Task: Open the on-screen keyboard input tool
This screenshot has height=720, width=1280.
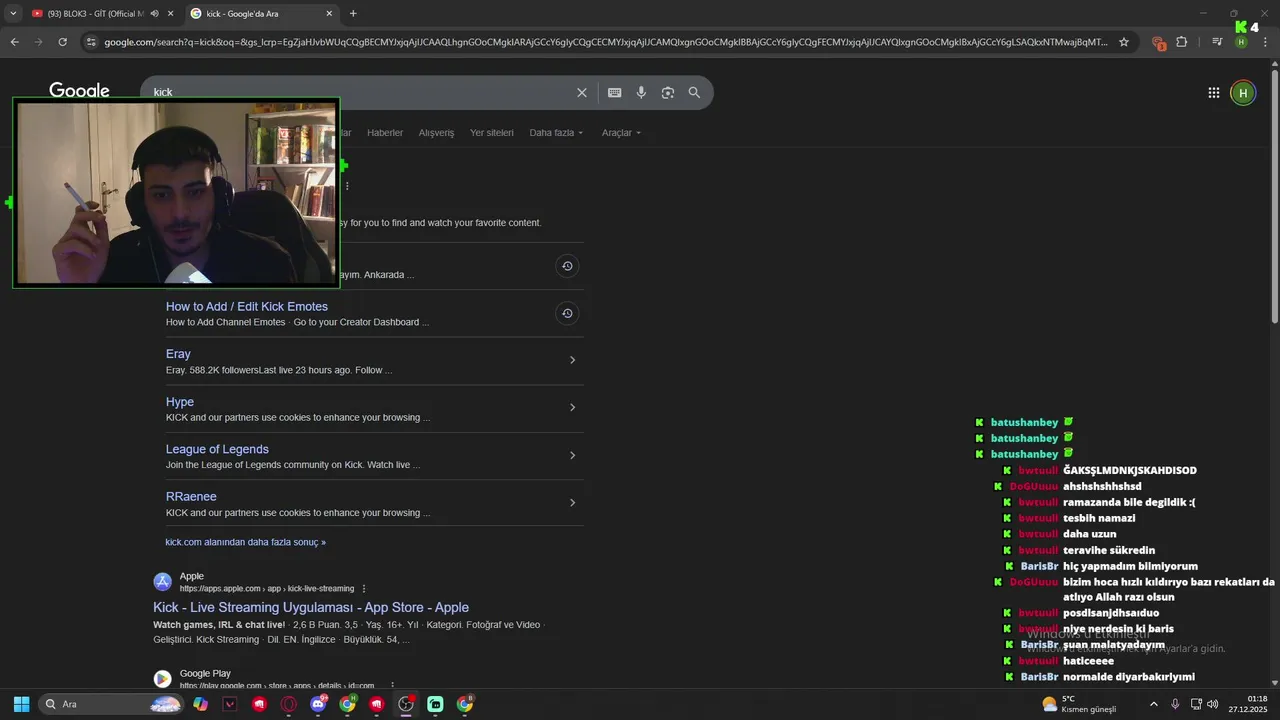Action: click(x=614, y=92)
